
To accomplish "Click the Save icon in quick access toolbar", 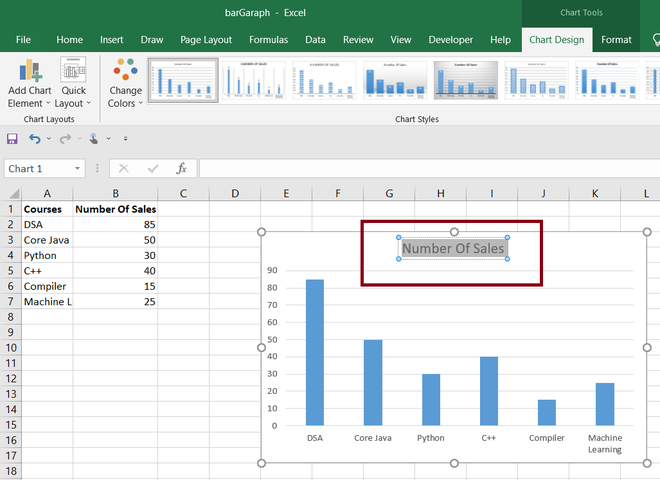I will [12, 138].
